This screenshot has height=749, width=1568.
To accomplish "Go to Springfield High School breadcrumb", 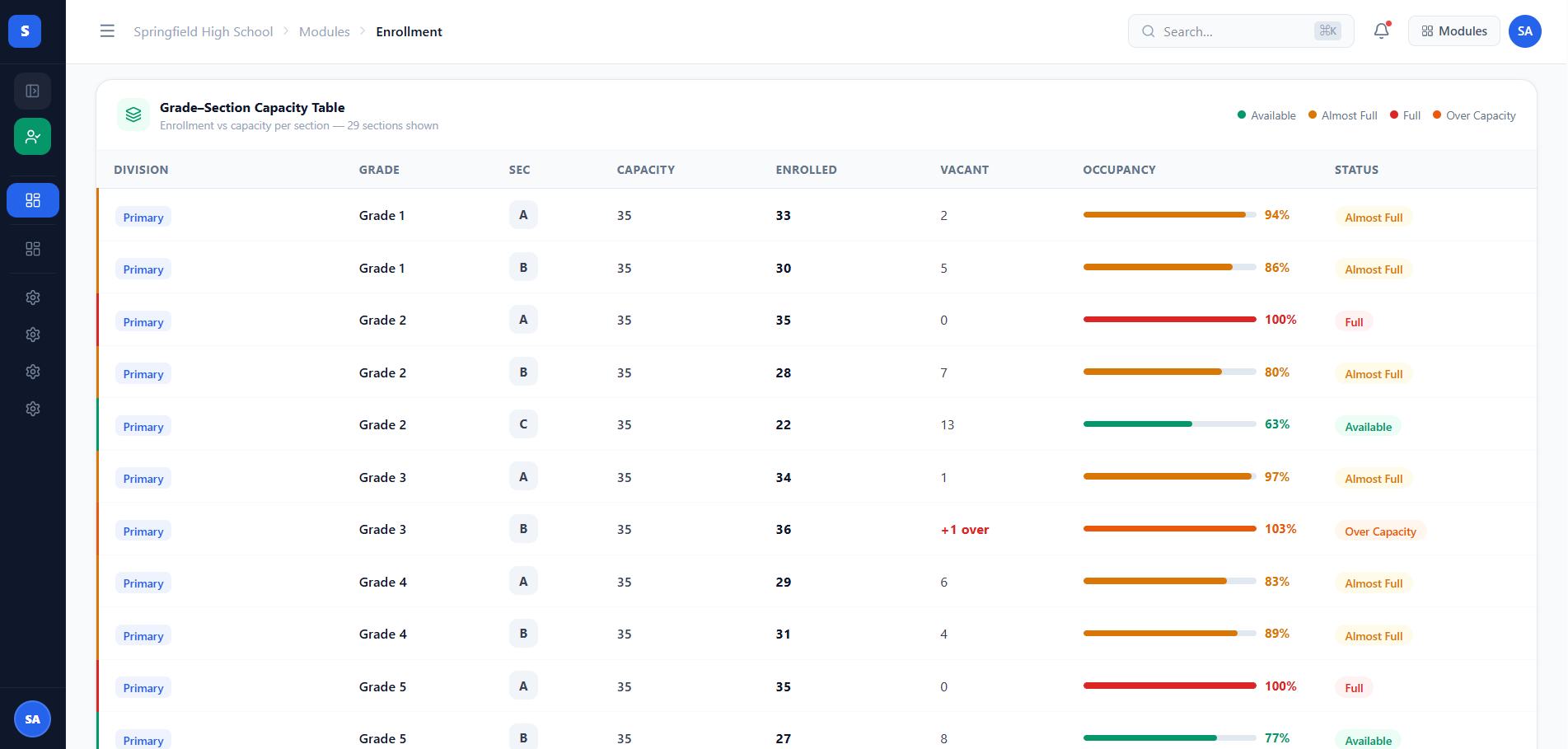I will pyautogui.click(x=204, y=31).
